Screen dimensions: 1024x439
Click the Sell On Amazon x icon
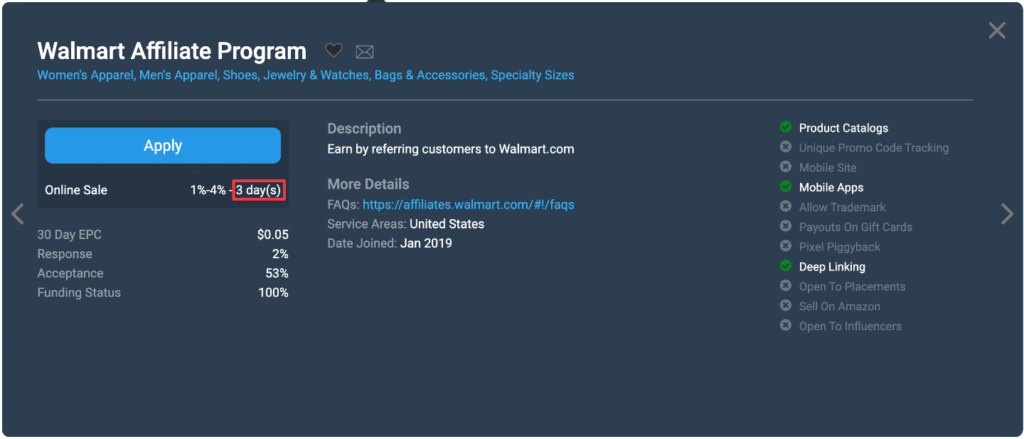pyautogui.click(x=786, y=306)
